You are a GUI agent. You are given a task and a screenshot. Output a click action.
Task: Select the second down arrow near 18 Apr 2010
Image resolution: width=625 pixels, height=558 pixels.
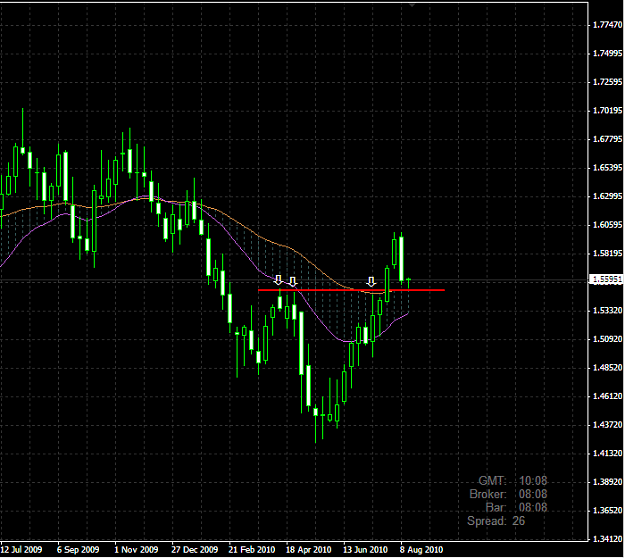[293, 282]
